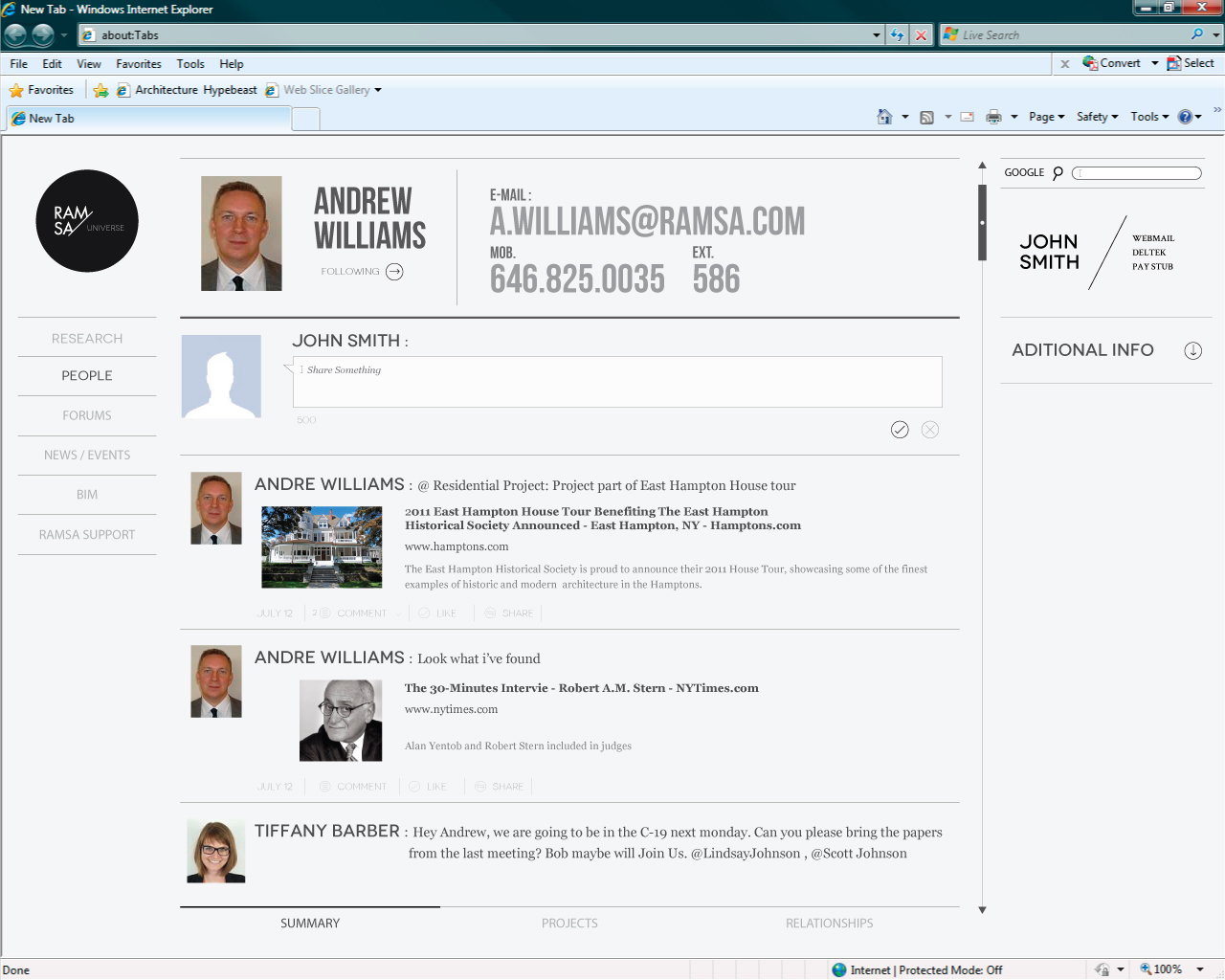Screen dimensions: 1225x980
Task: Click the Home icon in command bar
Action: point(884,117)
